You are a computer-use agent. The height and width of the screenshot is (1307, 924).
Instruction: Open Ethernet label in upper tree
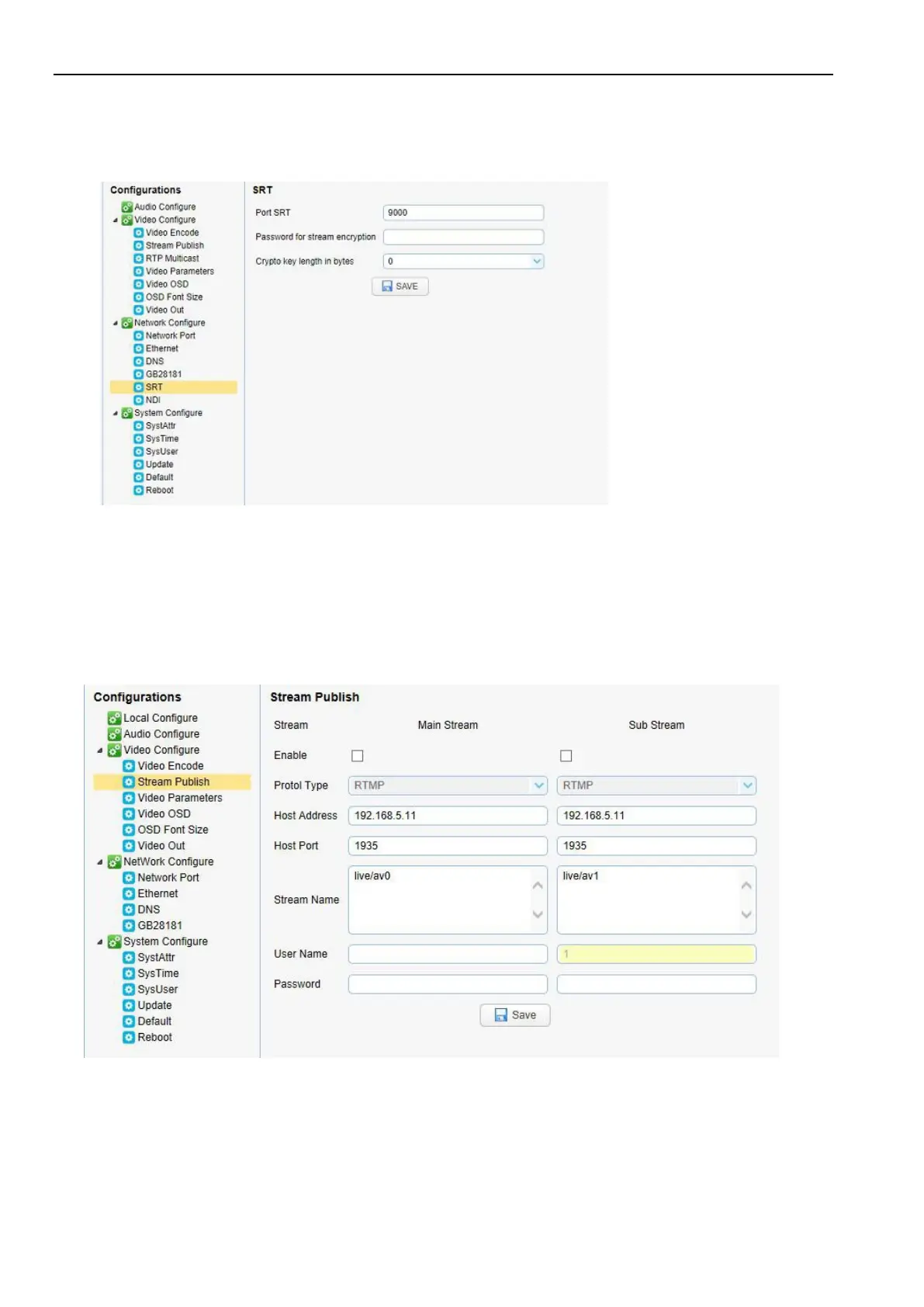point(162,348)
